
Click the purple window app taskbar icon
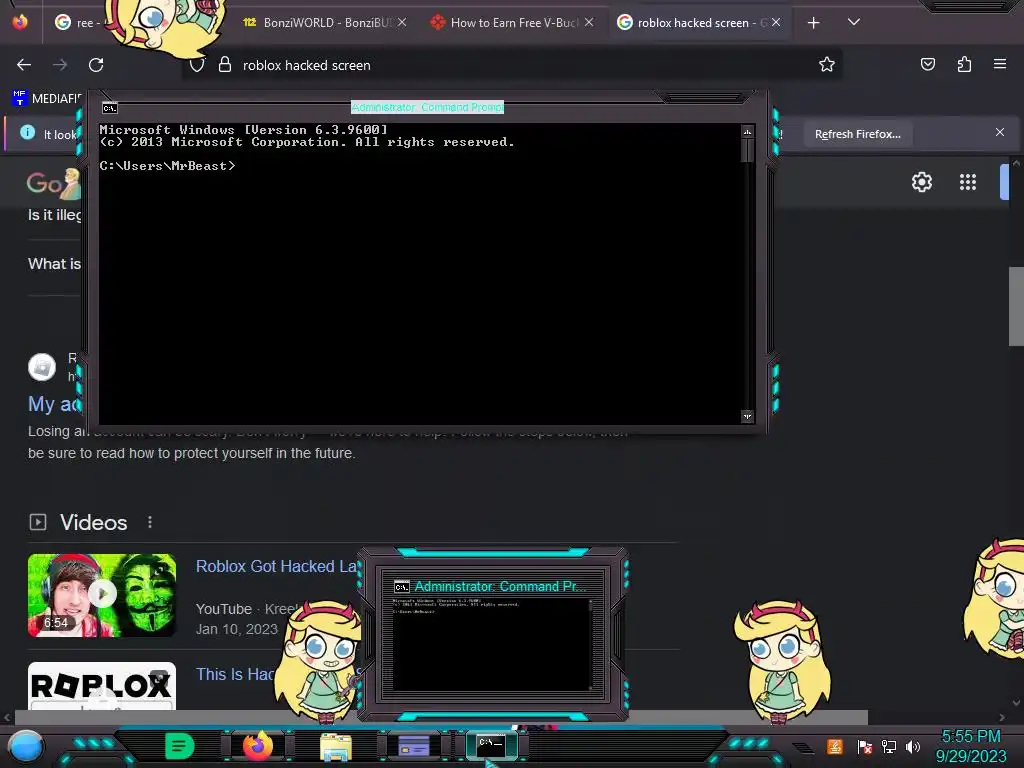(x=413, y=746)
